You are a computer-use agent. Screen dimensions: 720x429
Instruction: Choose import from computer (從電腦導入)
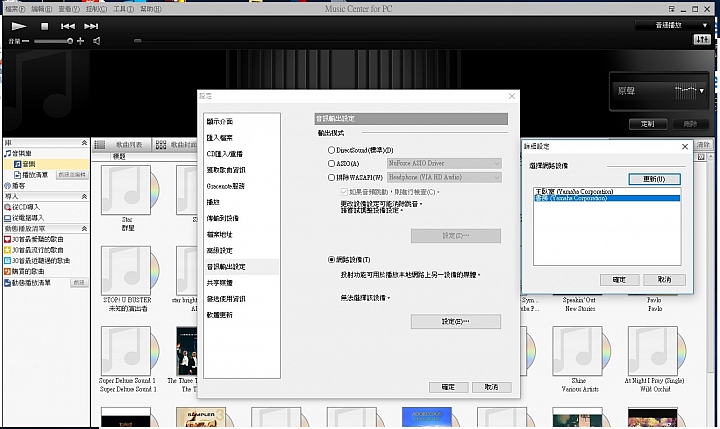pos(24,218)
